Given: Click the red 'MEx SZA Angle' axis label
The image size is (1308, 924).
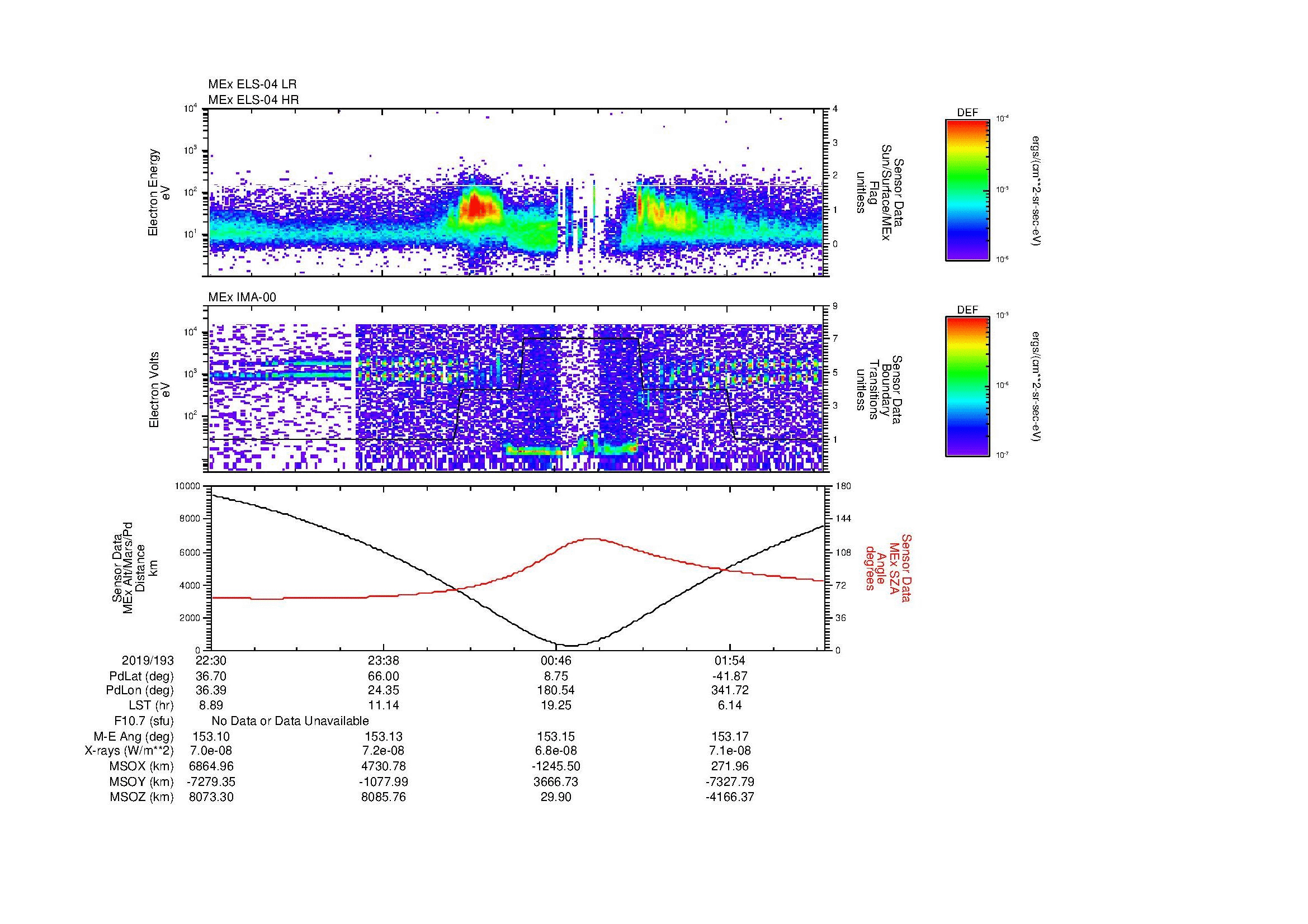Looking at the screenshot, I should pos(887,568).
